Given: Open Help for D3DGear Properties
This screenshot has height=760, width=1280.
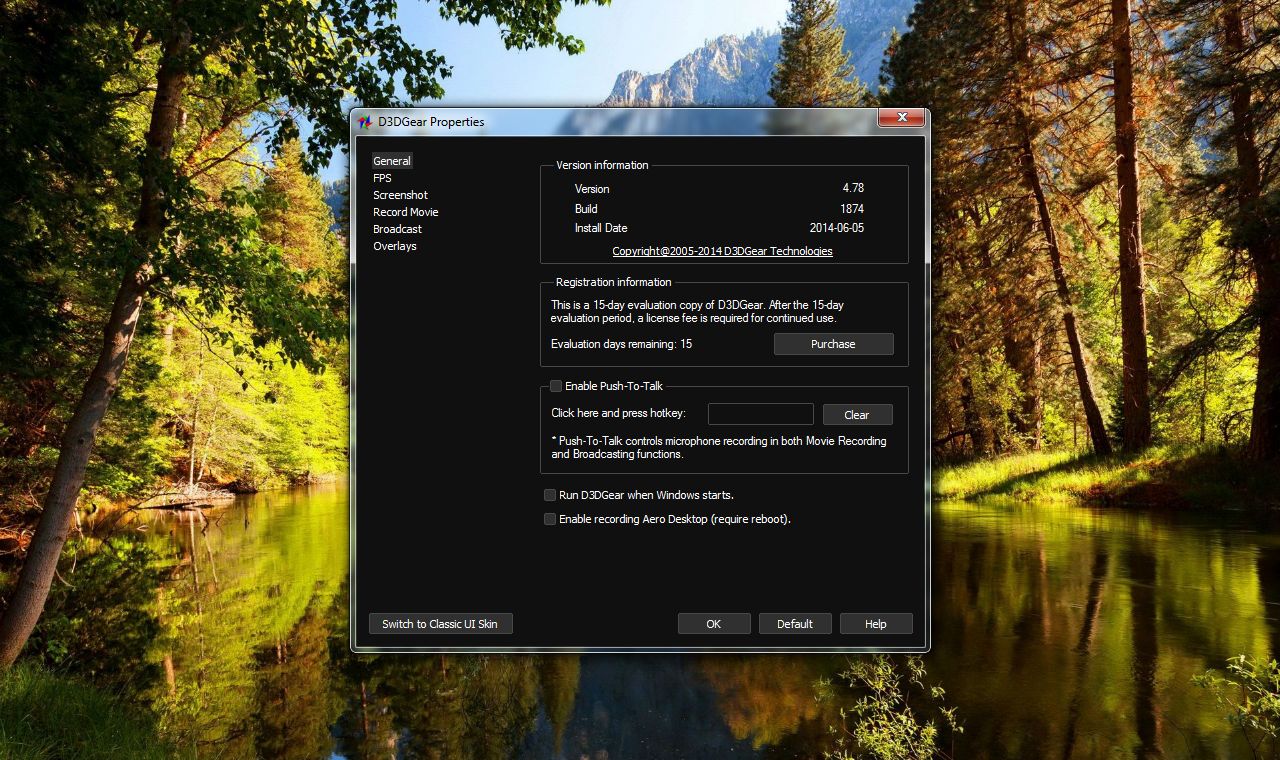Looking at the screenshot, I should tap(876, 624).
